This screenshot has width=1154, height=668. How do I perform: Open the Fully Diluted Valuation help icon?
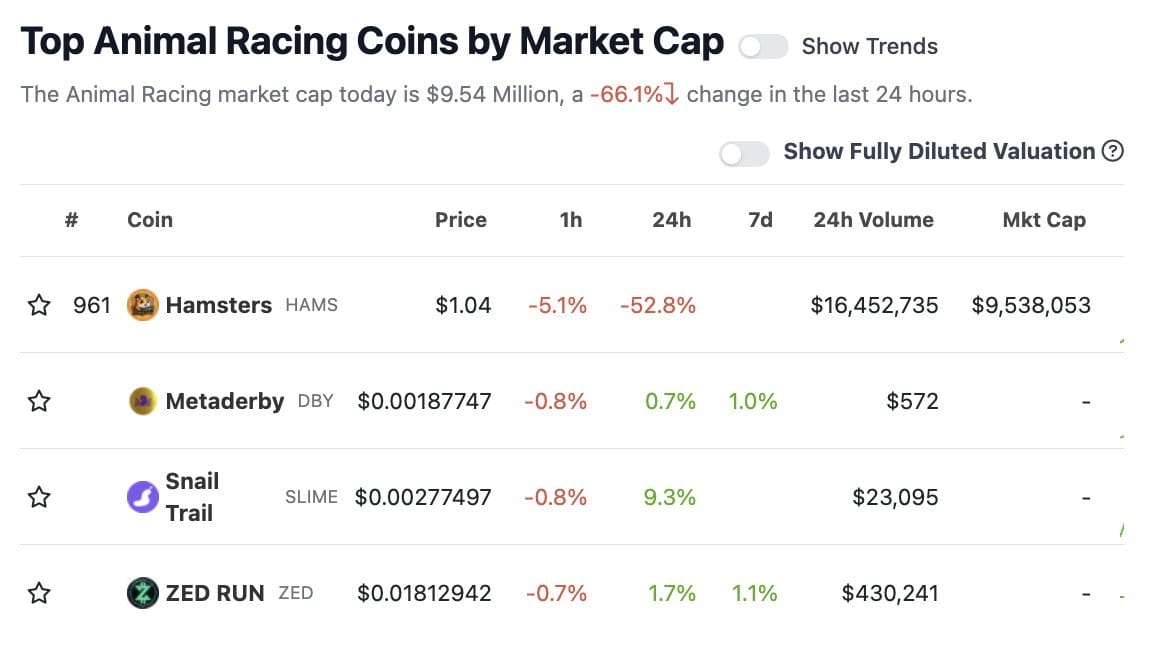point(1113,151)
